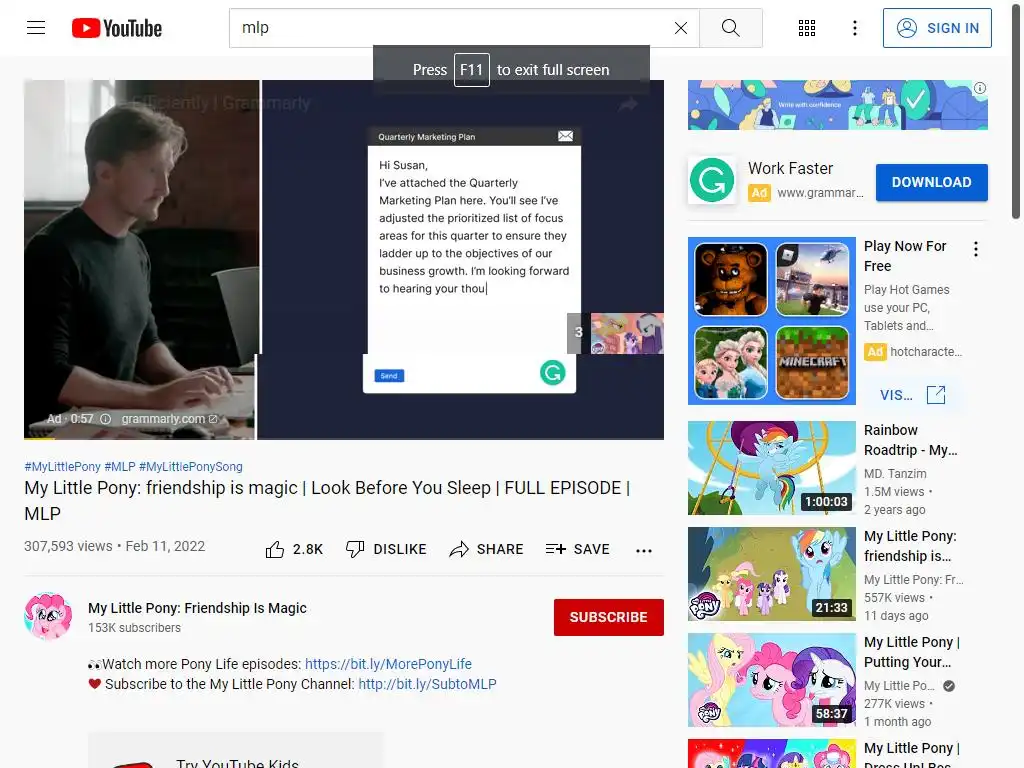The height and width of the screenshot is (768, 1024).
Task: Click the YouTube logo
Action: coord(117,28)
